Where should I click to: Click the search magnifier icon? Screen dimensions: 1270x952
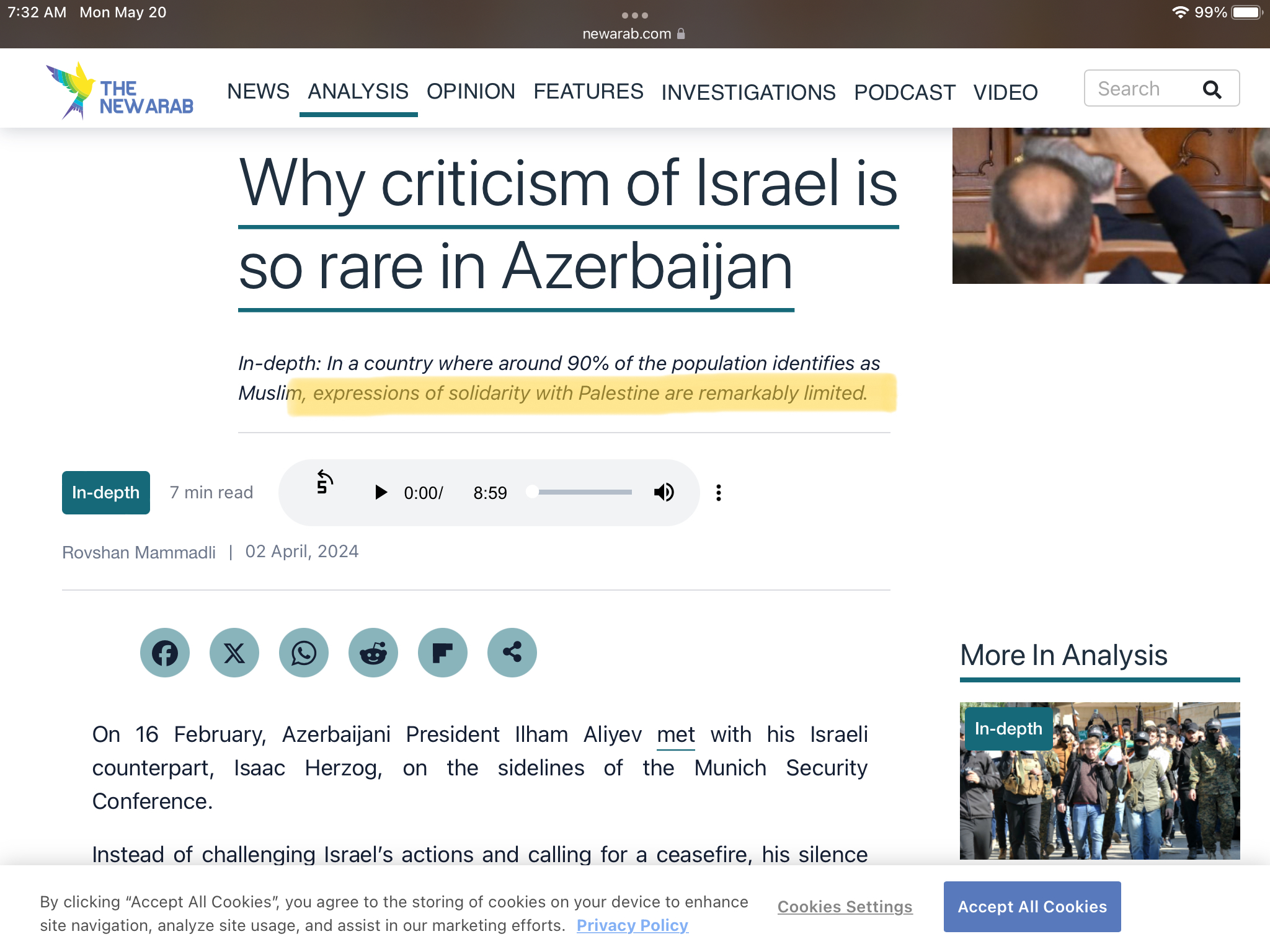click(x=1212, y=89)
